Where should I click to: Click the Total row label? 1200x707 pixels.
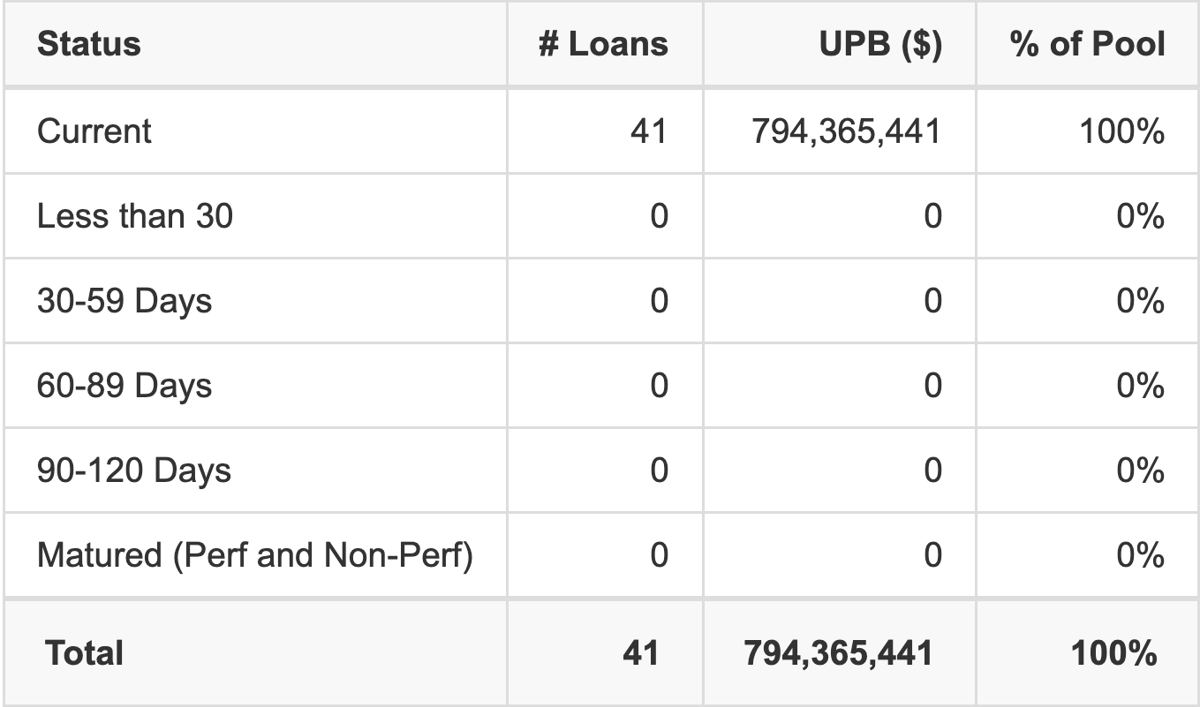tap(84, 654)
